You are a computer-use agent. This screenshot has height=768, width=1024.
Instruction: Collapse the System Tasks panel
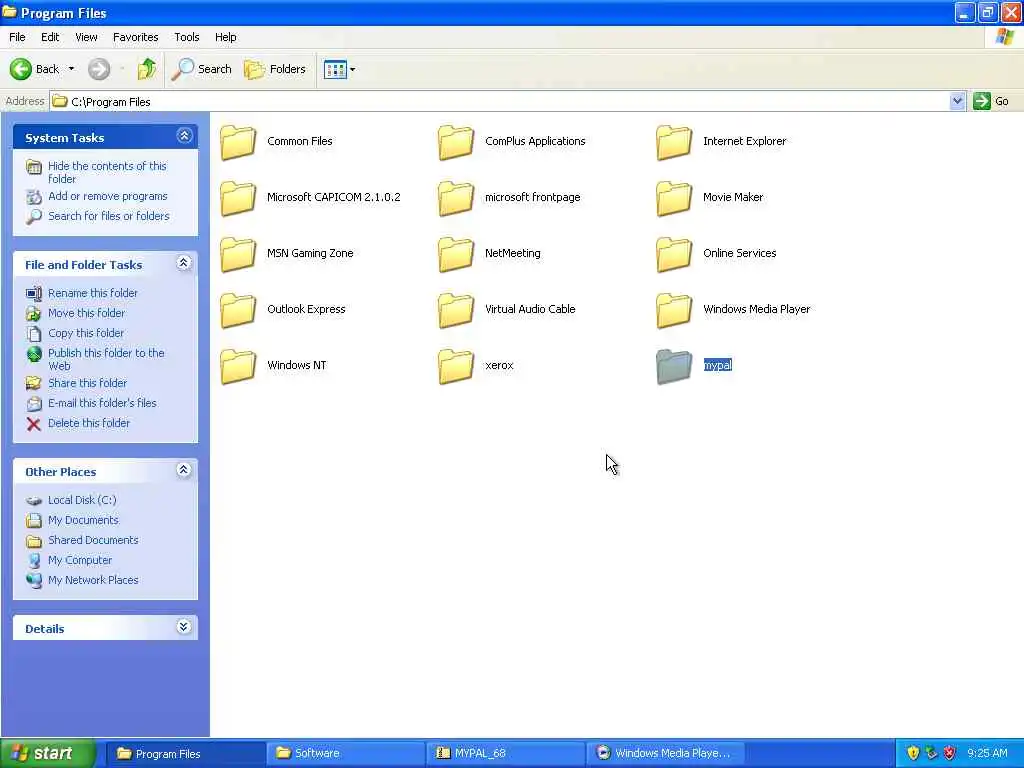[184, 136]
